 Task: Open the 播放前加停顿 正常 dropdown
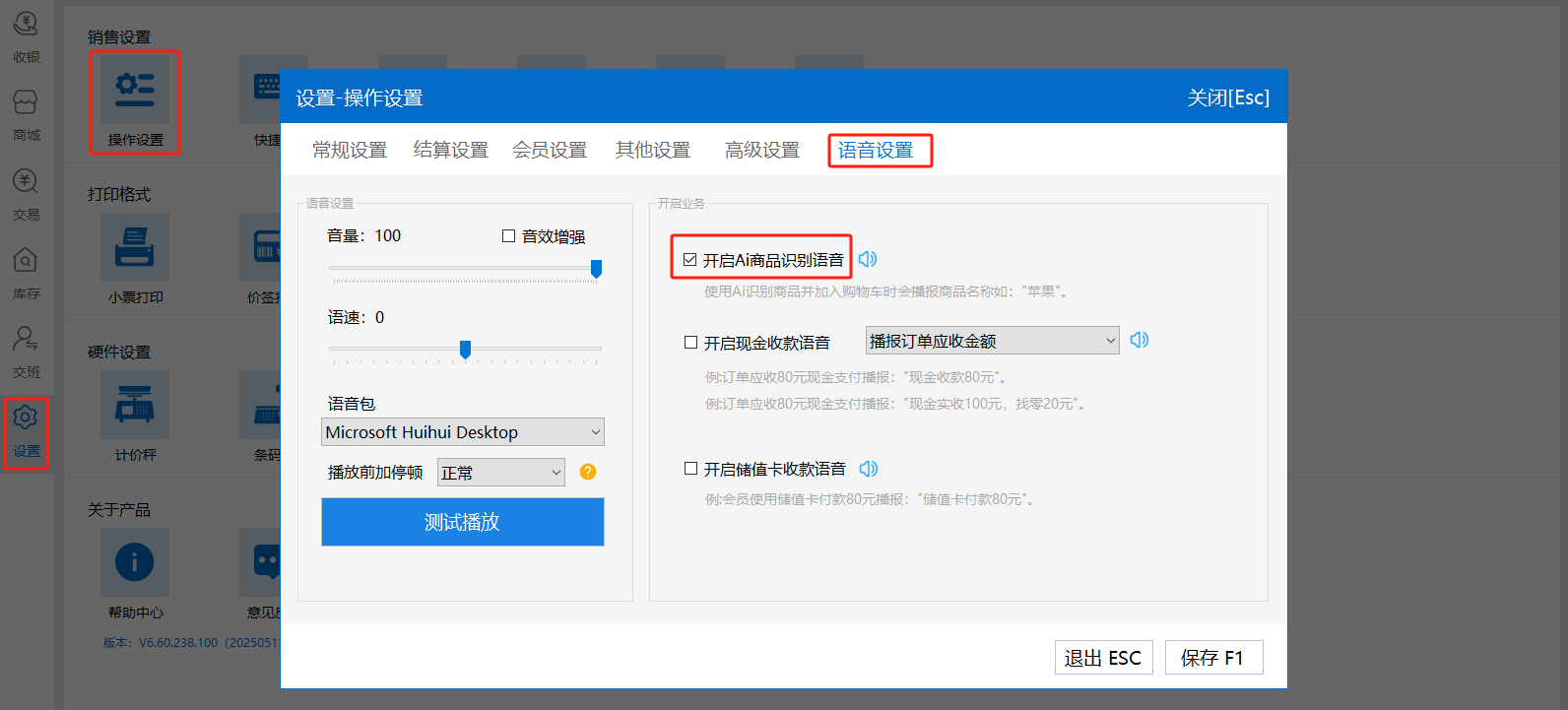point(501,473)
